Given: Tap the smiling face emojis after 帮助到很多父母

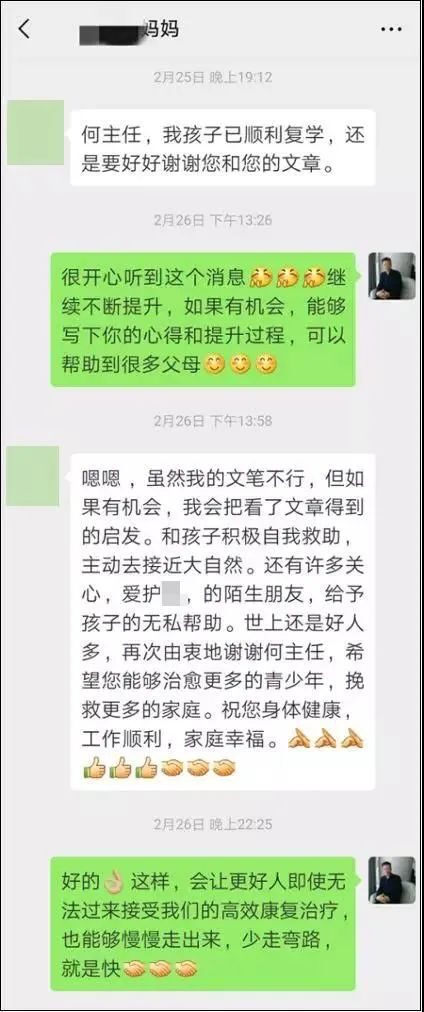Looking at the screenshot, I should coord(241,366).
